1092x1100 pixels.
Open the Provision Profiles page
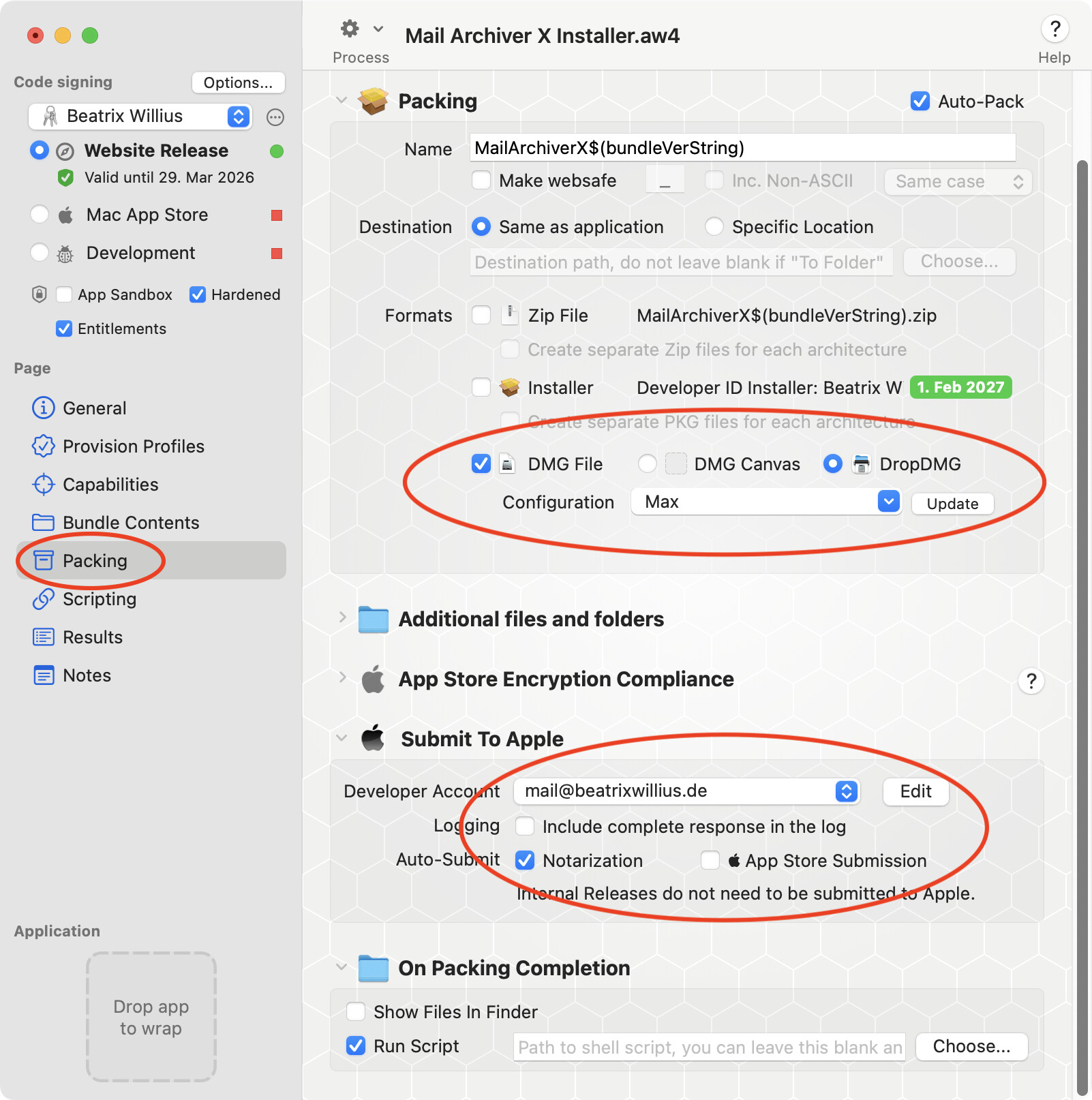(151, 446)
